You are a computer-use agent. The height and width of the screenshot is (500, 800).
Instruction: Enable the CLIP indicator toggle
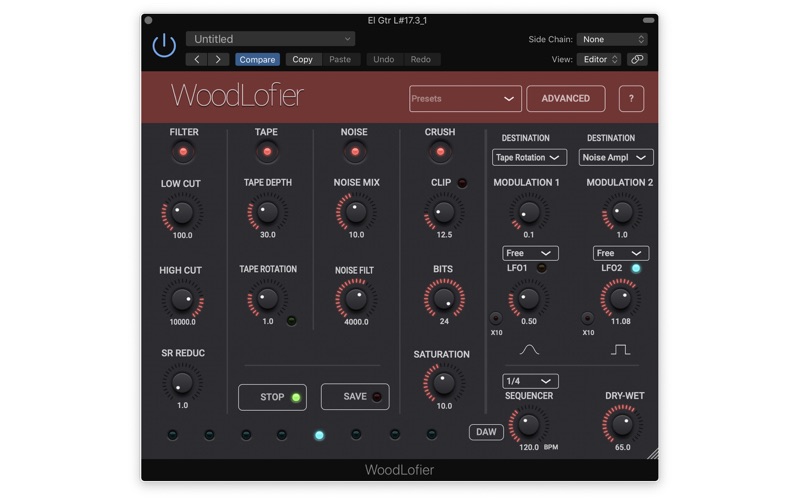tap(462, 183)
